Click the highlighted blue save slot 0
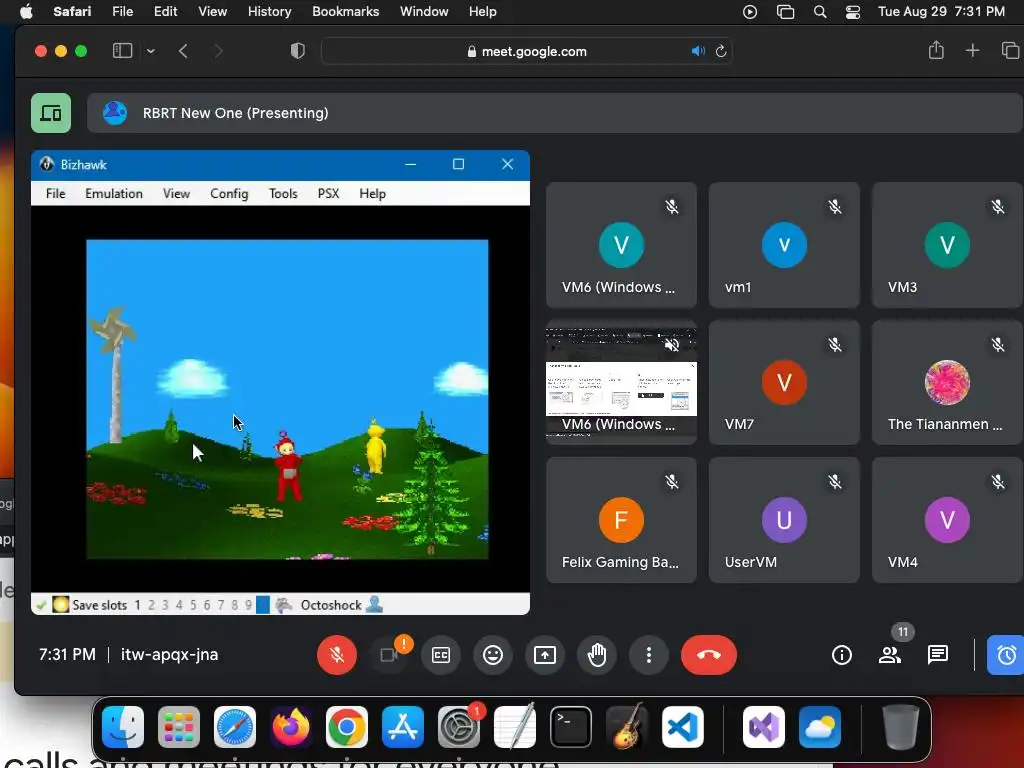The height and width of the screenshot is (768, 1024). coord(263,605)
